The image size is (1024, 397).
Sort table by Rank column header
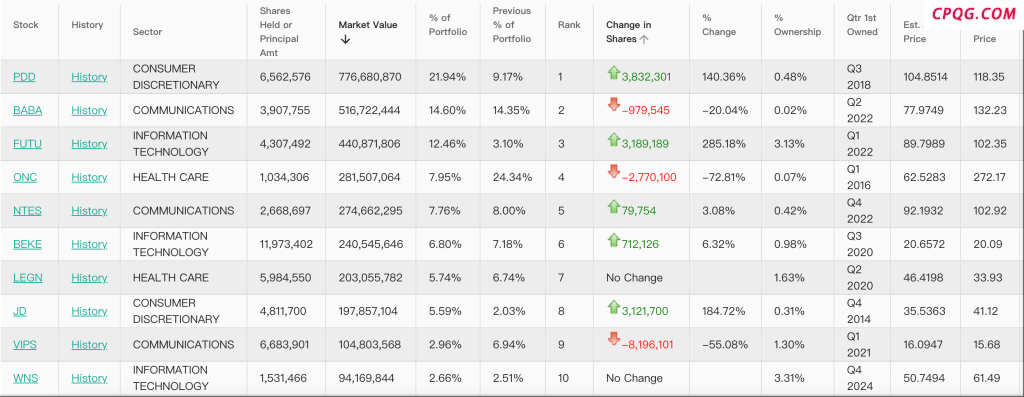[x=569, y=25]
